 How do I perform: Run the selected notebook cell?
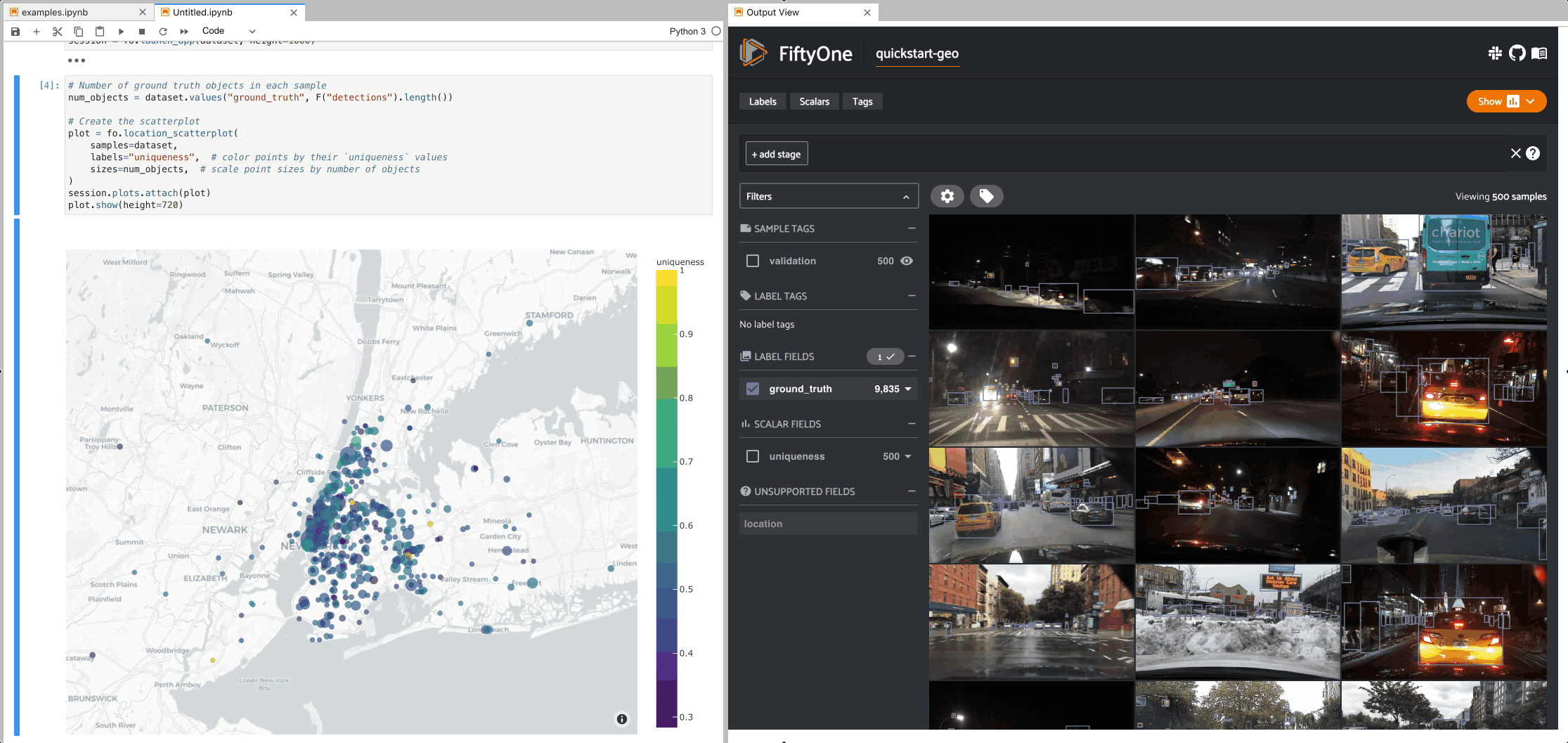click(121, 31)
